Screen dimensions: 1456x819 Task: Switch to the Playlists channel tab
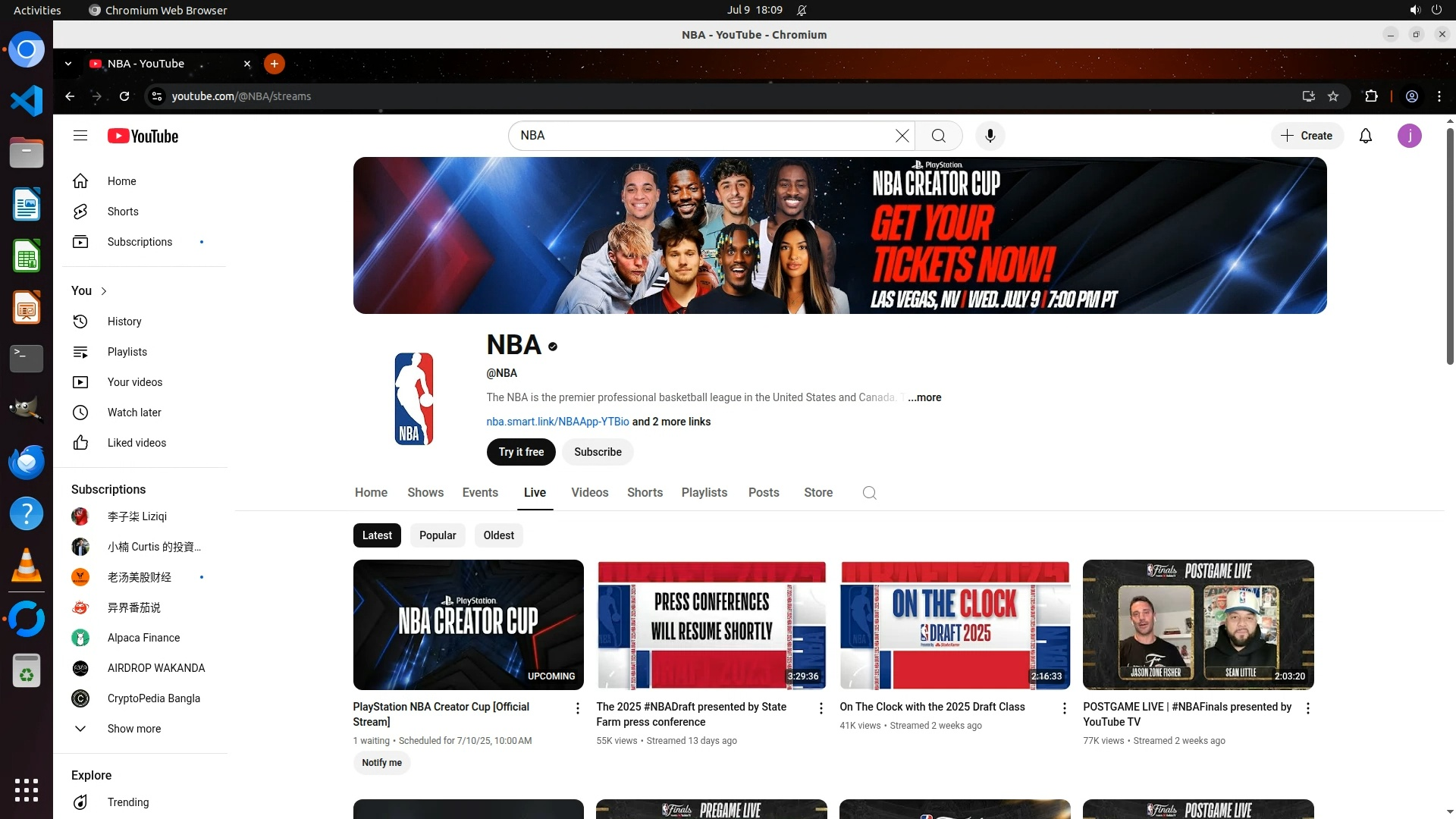tap(704, 493)
